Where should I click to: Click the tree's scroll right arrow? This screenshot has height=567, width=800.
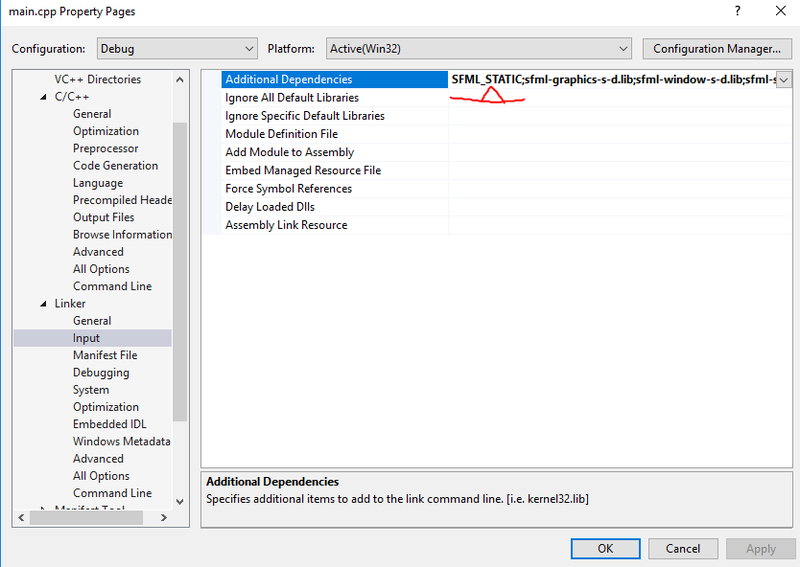(164, 517)
